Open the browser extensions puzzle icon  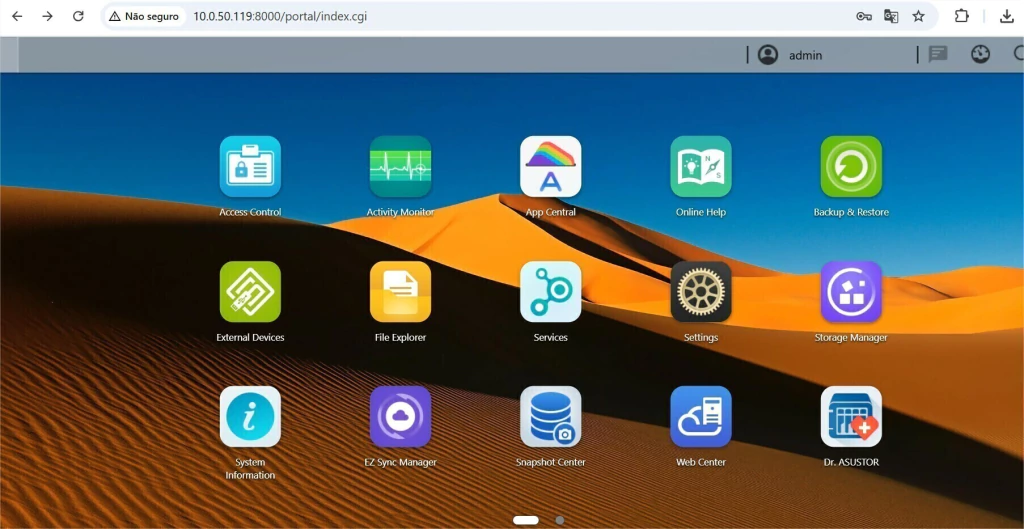(961, 16)
